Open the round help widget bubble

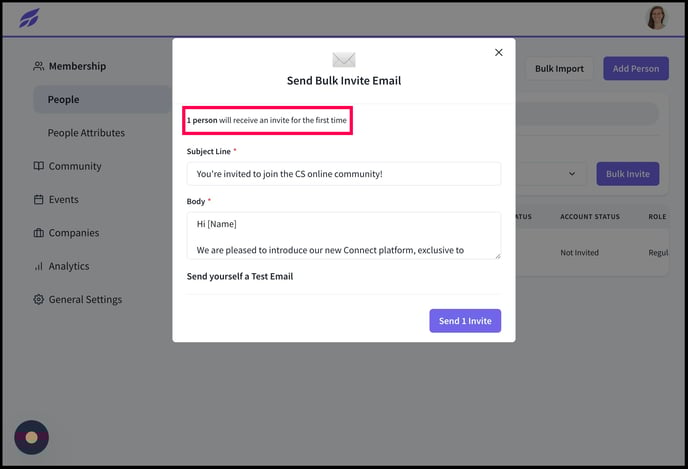(32, 437)
